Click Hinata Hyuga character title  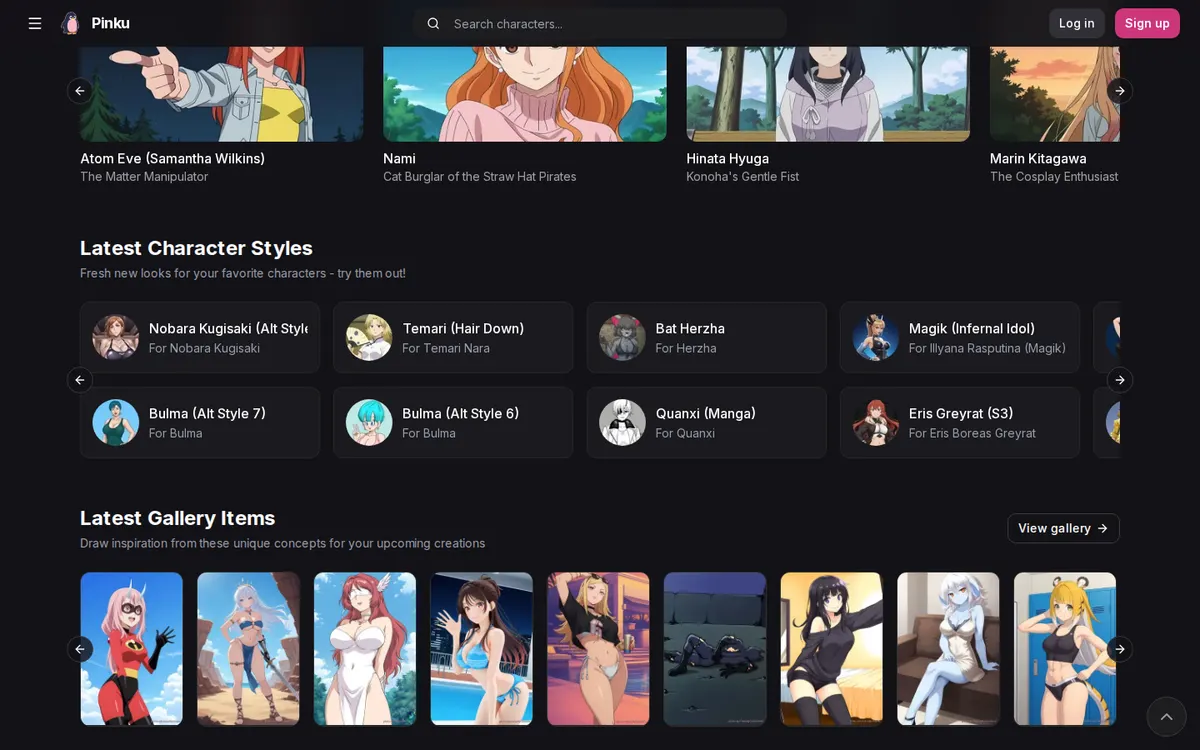(728, 158)
